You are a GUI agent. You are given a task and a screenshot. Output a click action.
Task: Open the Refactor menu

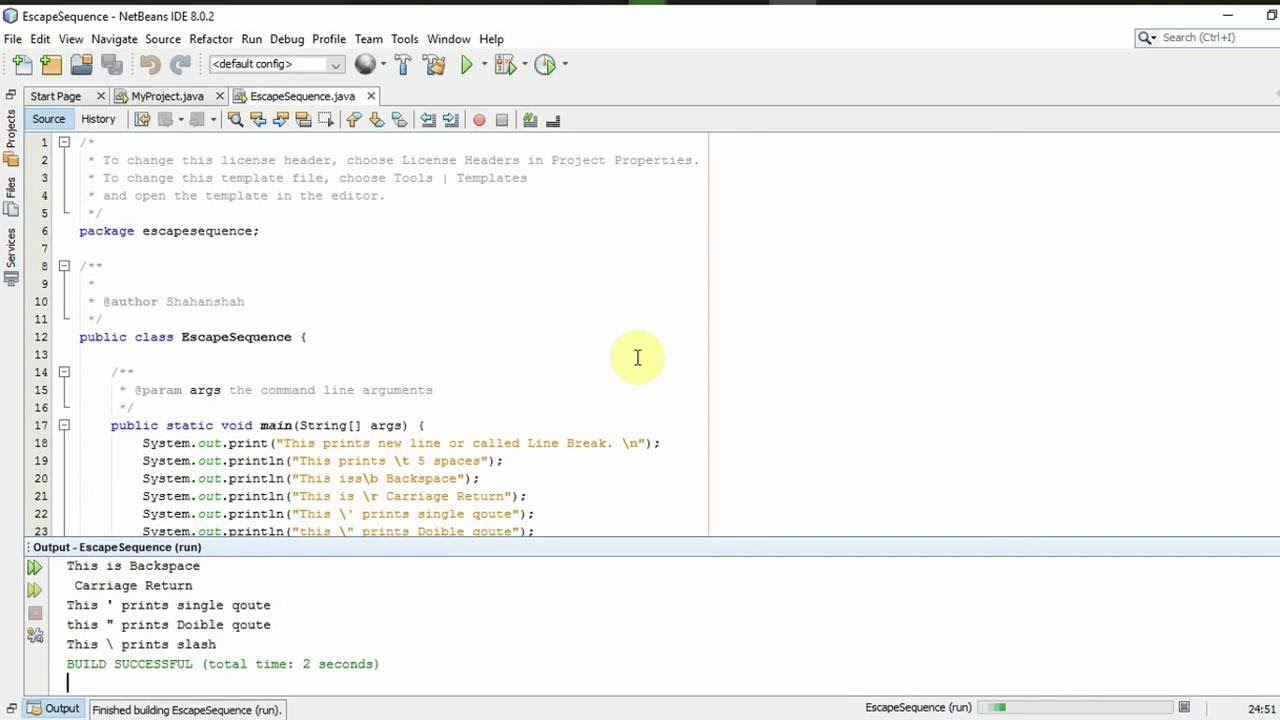(210, 39)
